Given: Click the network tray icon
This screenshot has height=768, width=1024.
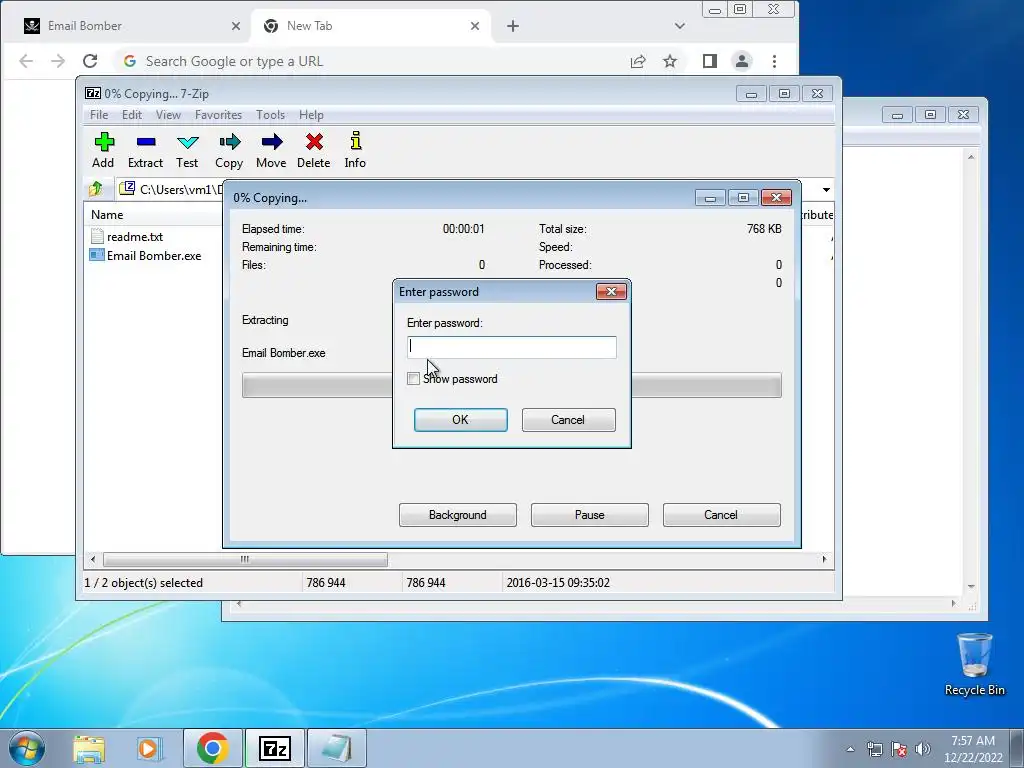Looking at the screenshot, I should point(874,749).
